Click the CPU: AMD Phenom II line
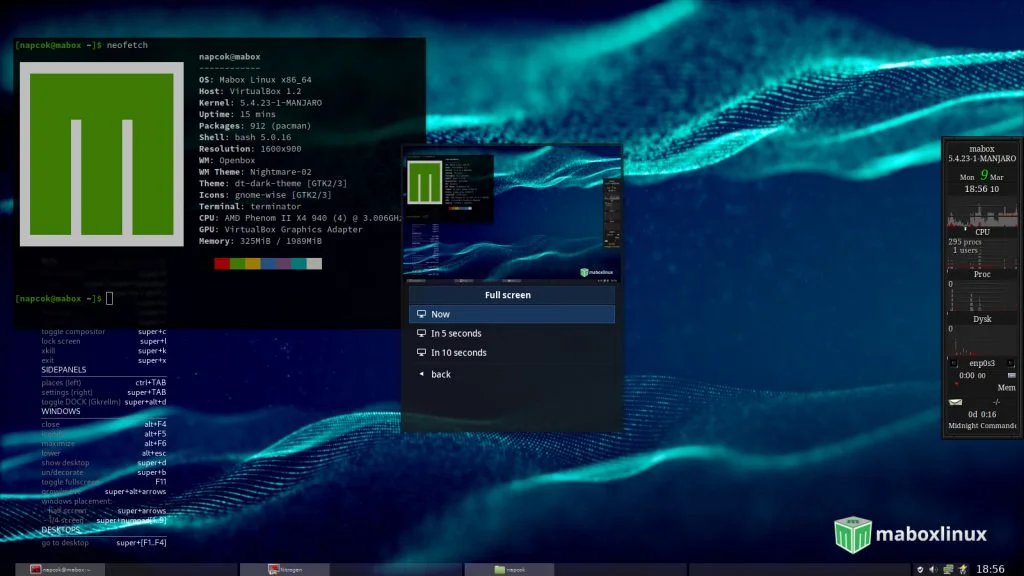This screenshot has height=576, width=1024. tap(300, 218)
